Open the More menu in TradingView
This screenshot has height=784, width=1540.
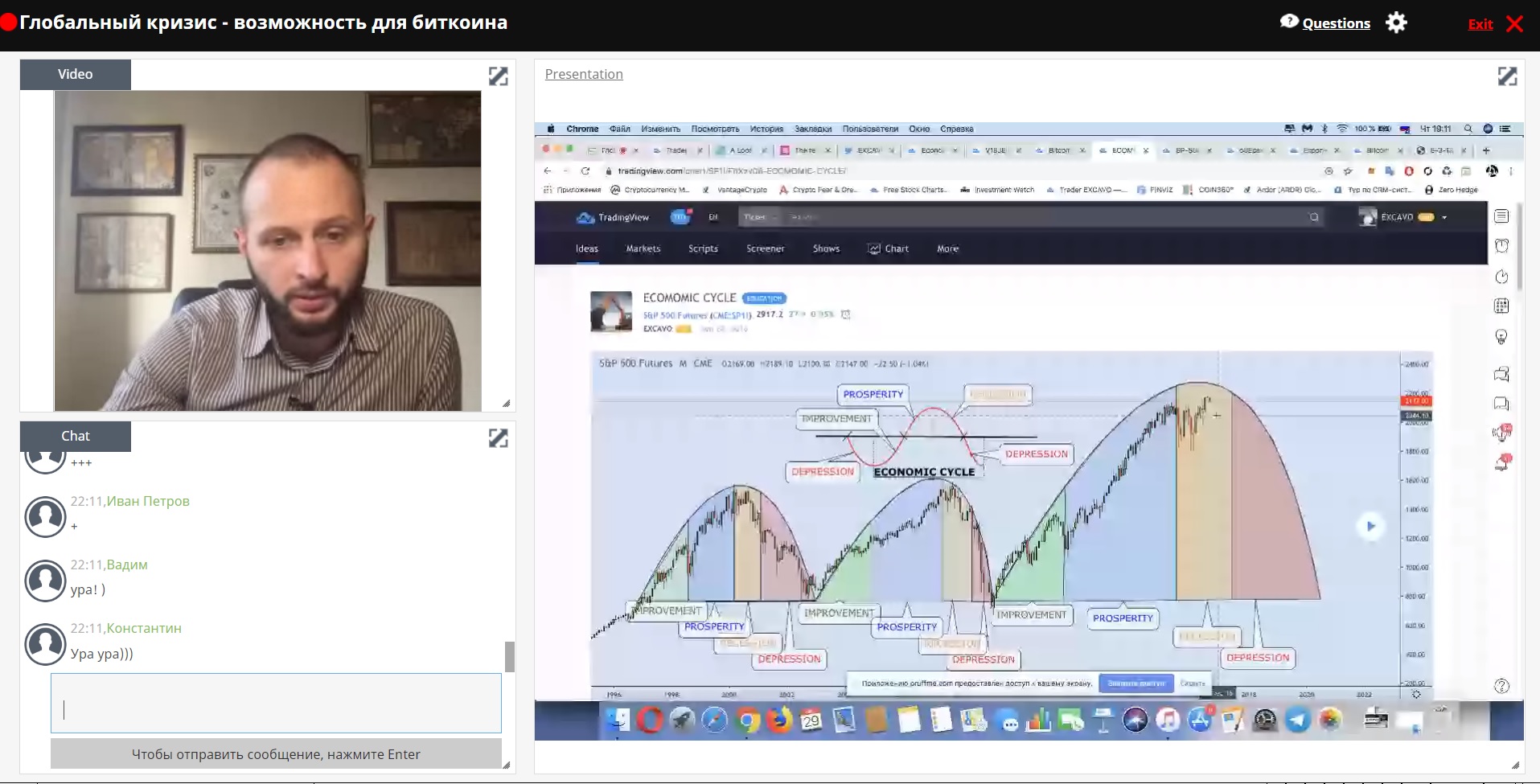[947, 248]
